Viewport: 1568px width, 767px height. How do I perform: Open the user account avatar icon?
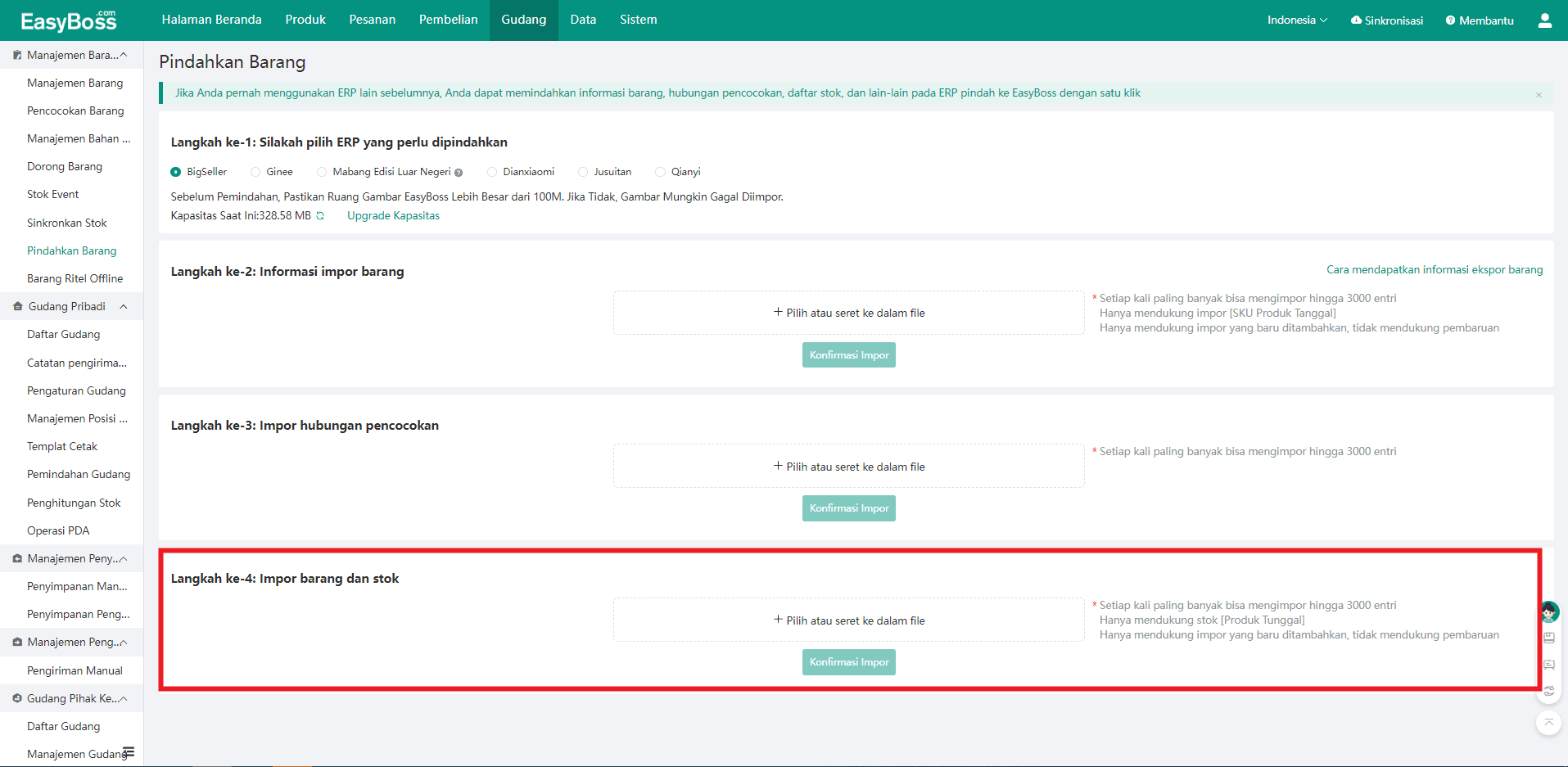pos(1544,20)
